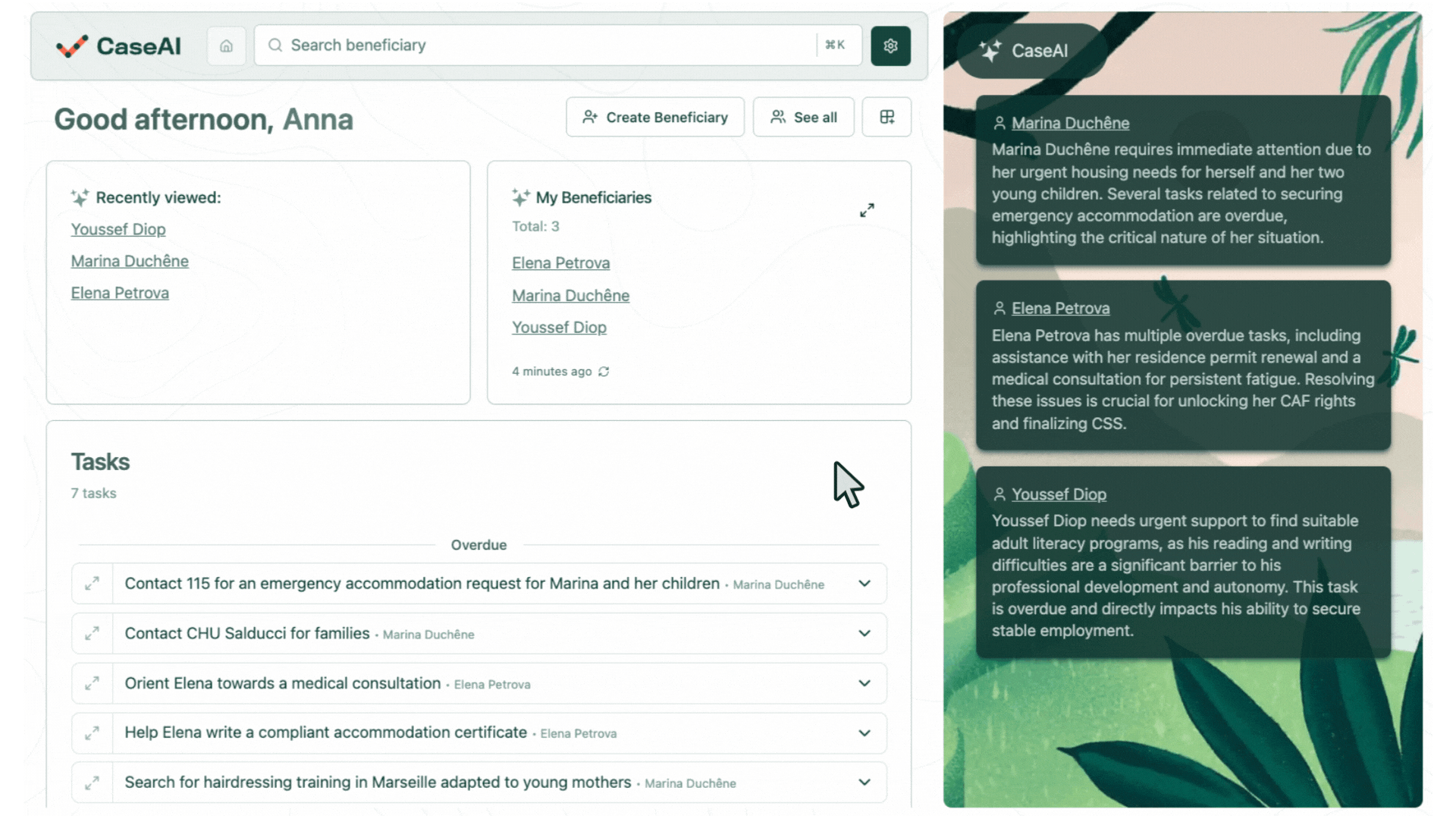The height and width of the screenshot is (819, 1456).
Task: Click the person icon beside Marina Duchêne summary
Action: coord(999,123)
